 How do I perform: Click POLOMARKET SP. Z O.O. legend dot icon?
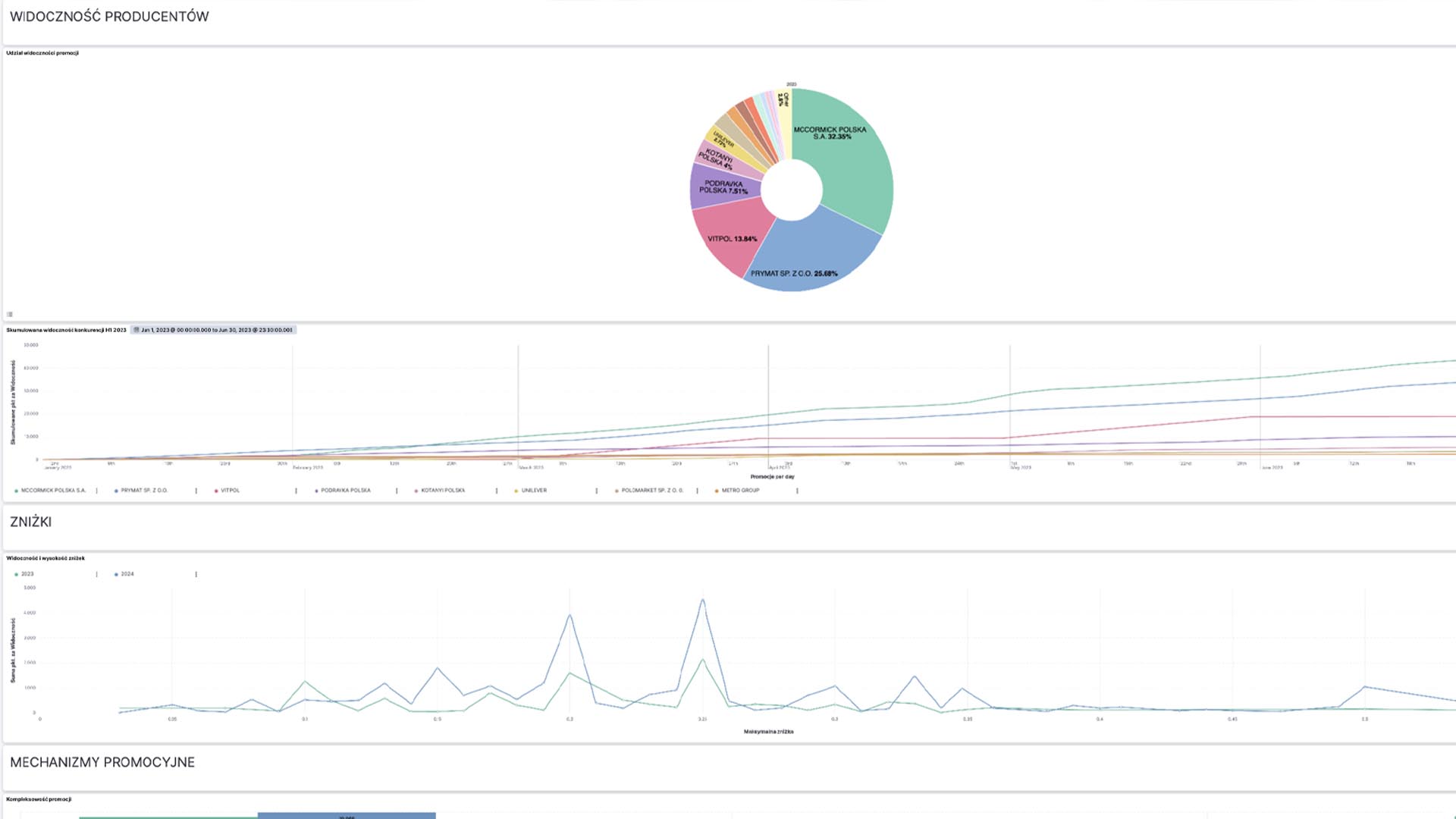[617, 491]
